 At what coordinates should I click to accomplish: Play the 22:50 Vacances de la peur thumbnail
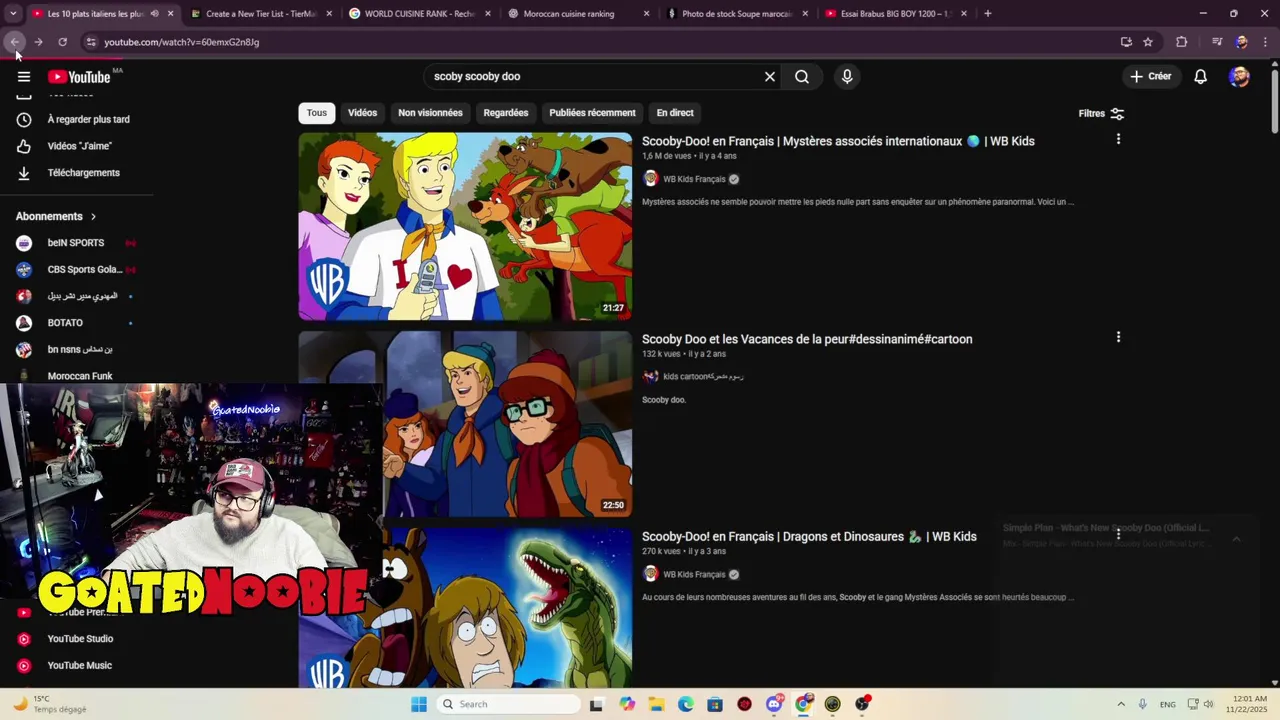[465, 424]
